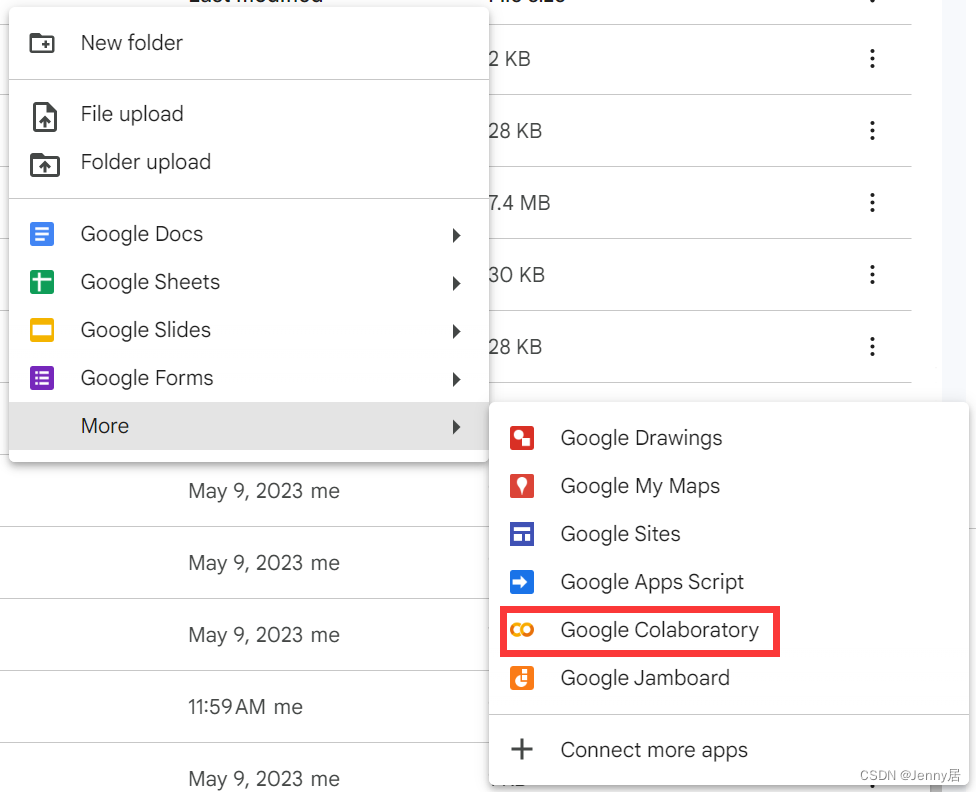976x792 pixels.
Task: Choose Folder upload menu item
Action: pyautogui.click(x=249, y=162)
